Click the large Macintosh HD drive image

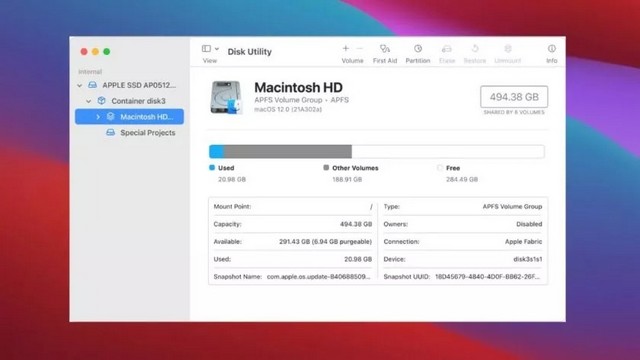[x=227, y=98]
